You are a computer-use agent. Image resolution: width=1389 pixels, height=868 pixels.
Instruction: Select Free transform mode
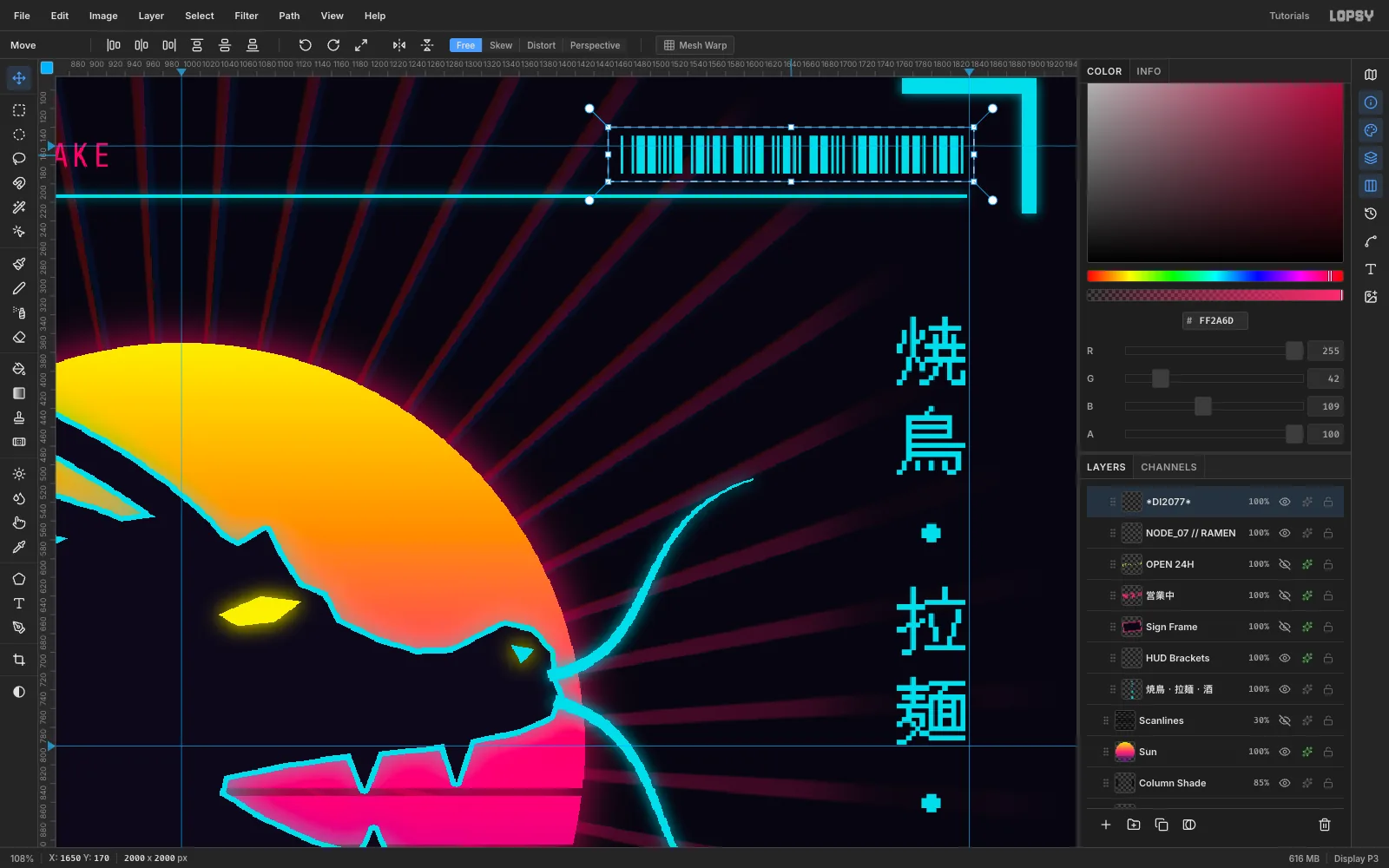tap(465, 45)
